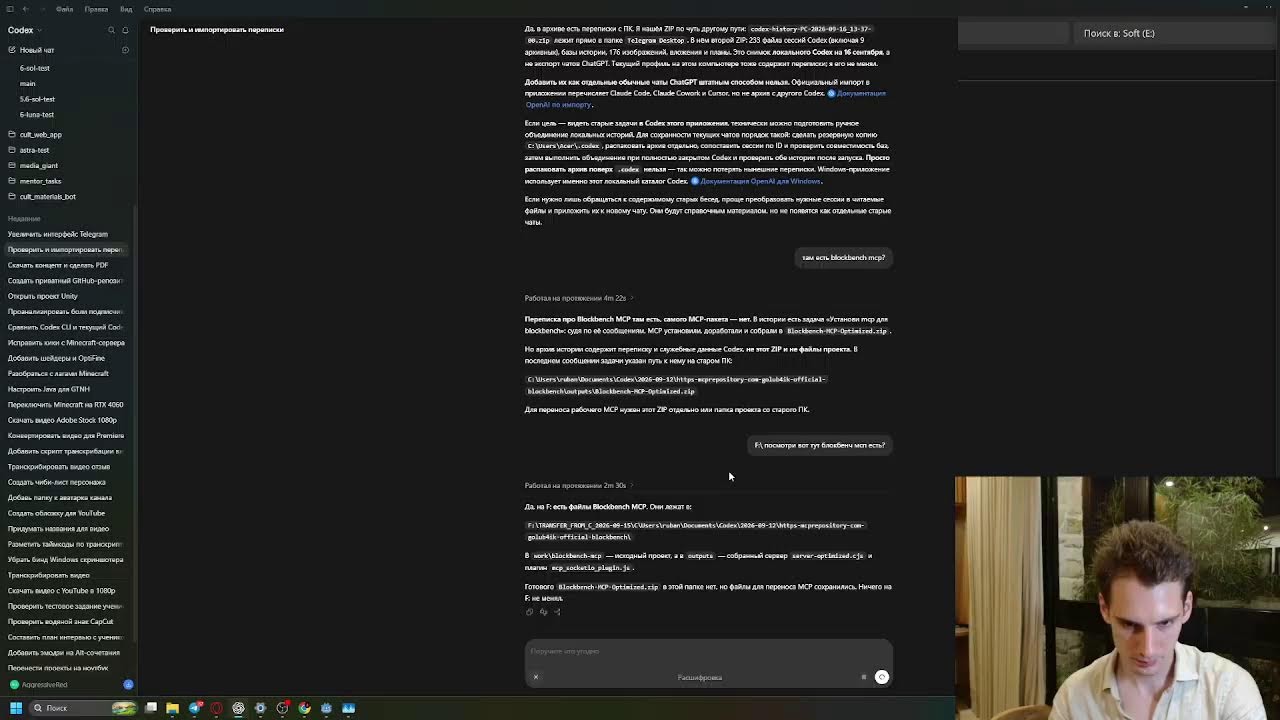This screenshot has height=720, width=1280.
Task: Open the Файл menu
Action: pyautogui.click(x=64, y=9)
